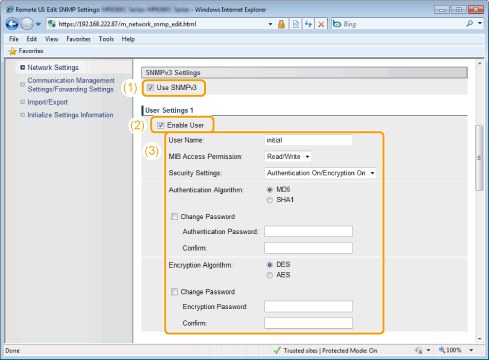Select the SHA1 authentication algorithm

click(270, 200)
